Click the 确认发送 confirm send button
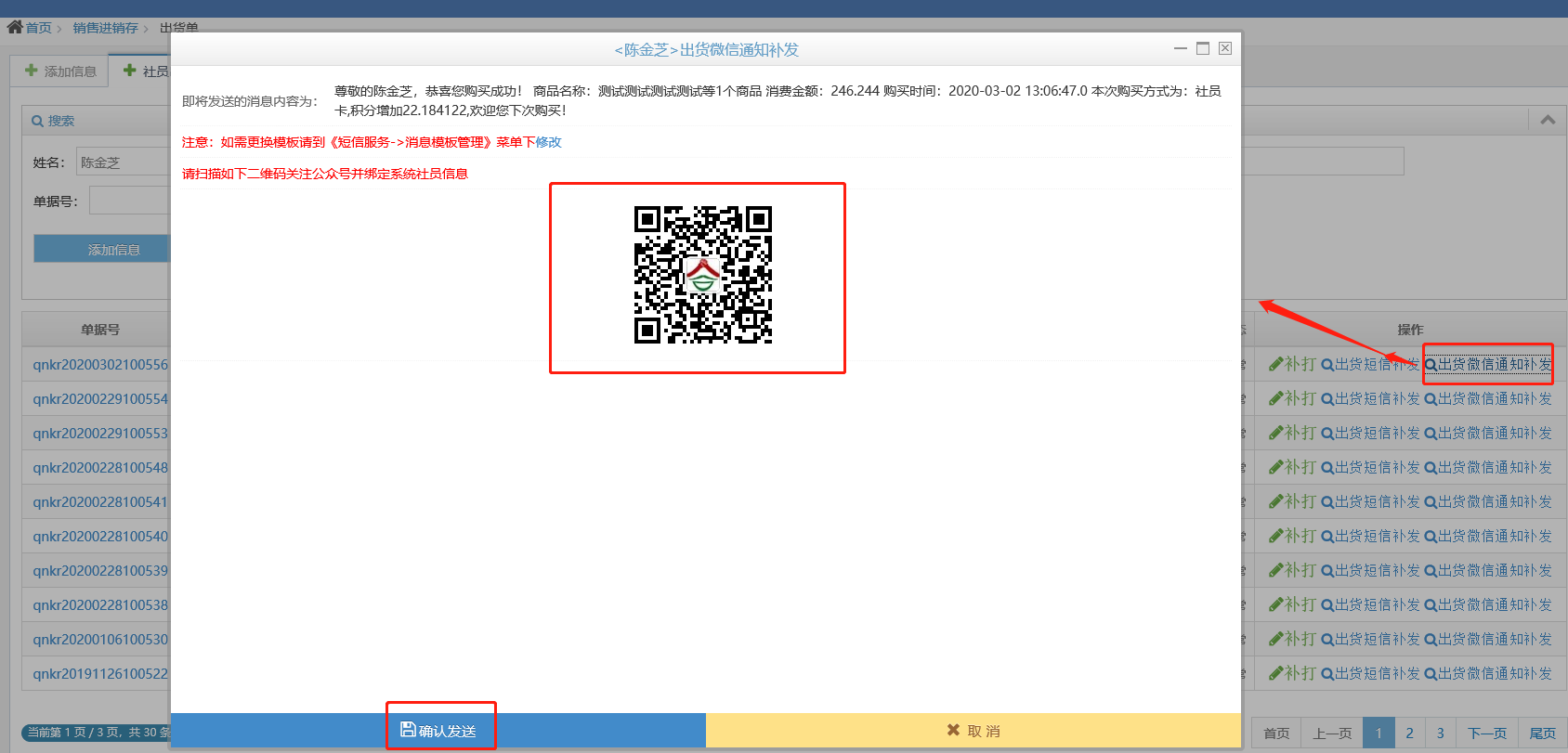This screenshot has height=753, width=1568. pyautogui.click(x=438, y=731)
